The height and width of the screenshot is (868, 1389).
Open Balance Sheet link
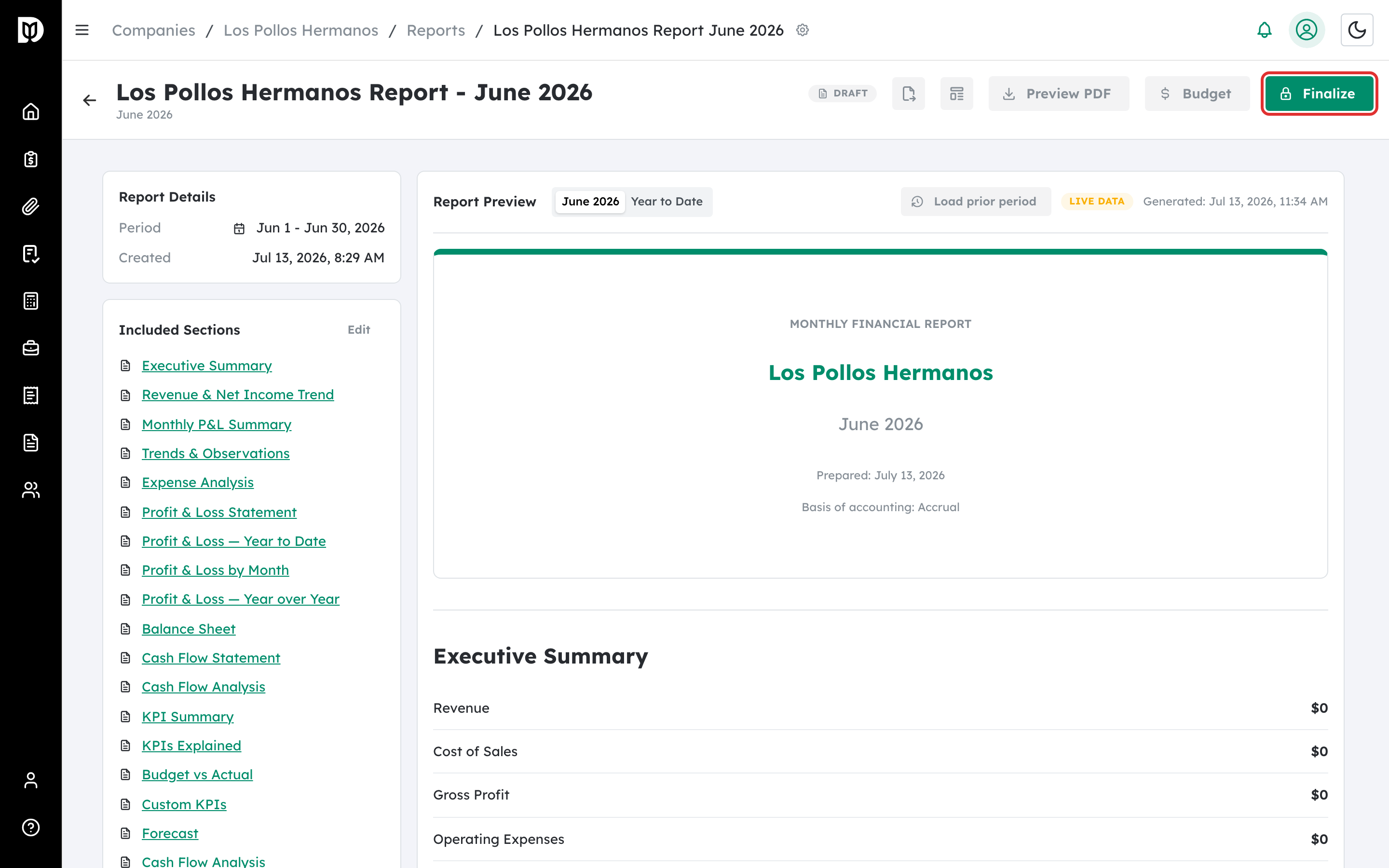tap(188, 629)
